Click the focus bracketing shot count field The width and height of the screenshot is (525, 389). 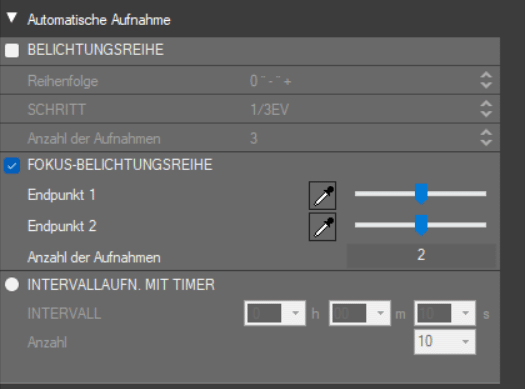(x=421, y=256)
